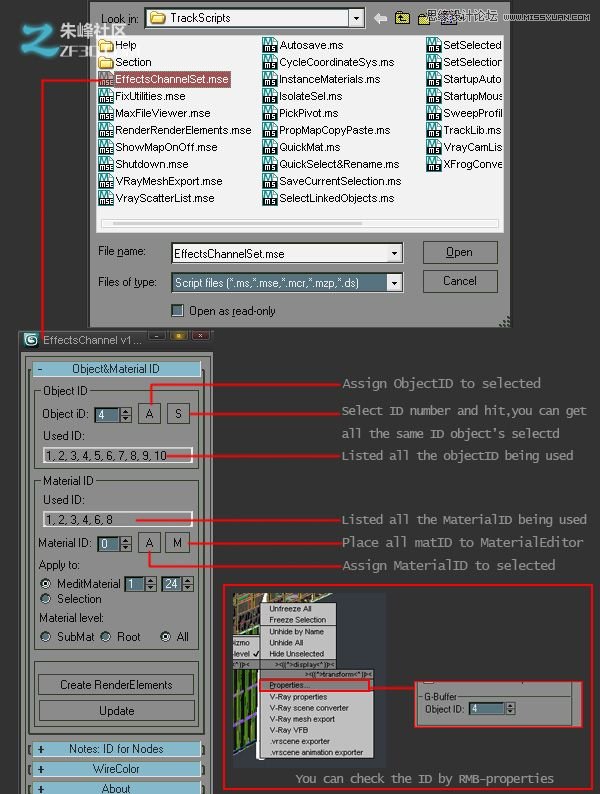Screen dimensions: 600x794
Task: Choose Root material level
Action: click(106, 637)
